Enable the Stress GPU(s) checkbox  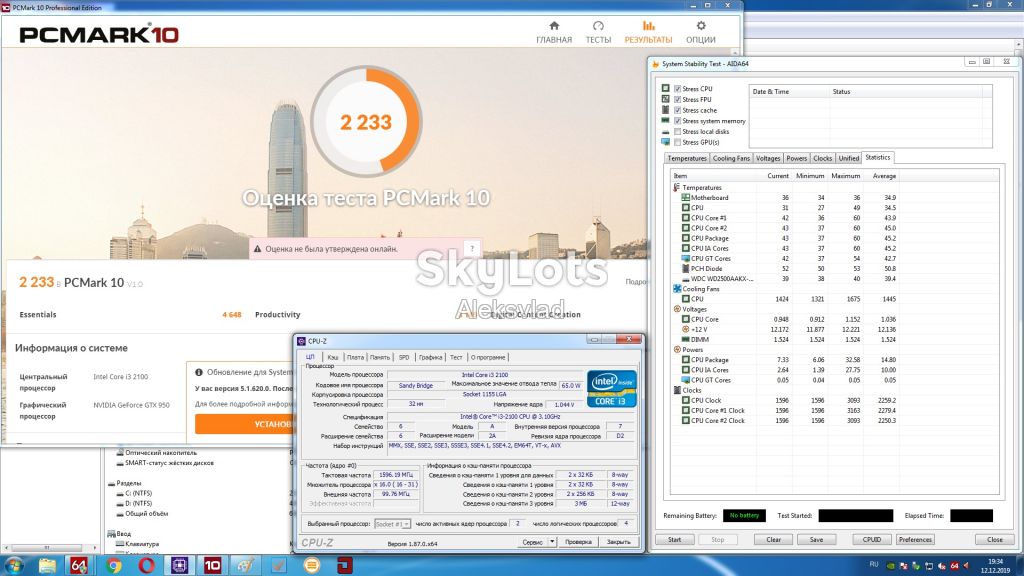point(678,142)
